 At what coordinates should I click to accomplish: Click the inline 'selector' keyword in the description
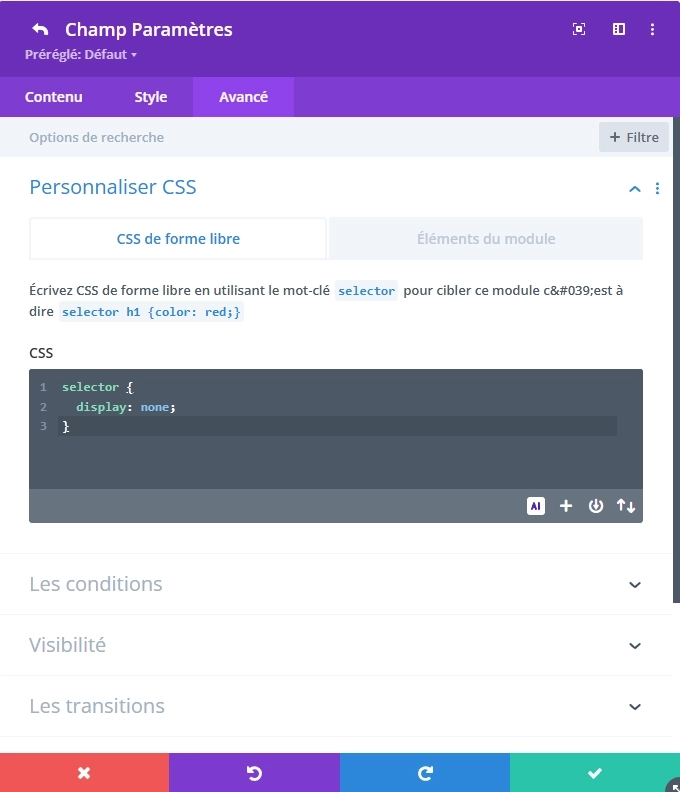(x=366, y=291)
